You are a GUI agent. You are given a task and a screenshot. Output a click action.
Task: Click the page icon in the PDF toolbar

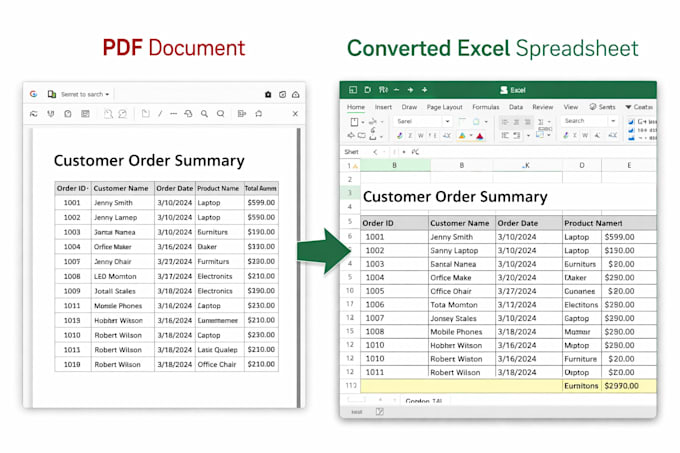[145, 114]
